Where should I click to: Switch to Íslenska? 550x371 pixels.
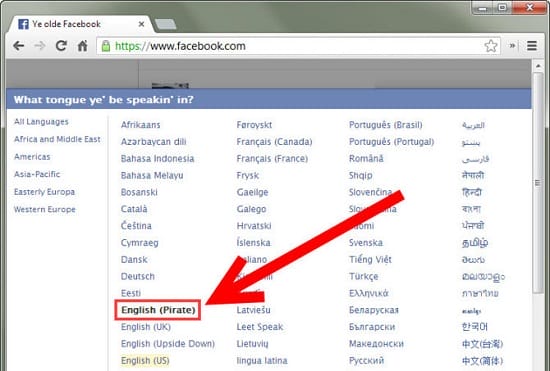254,243
